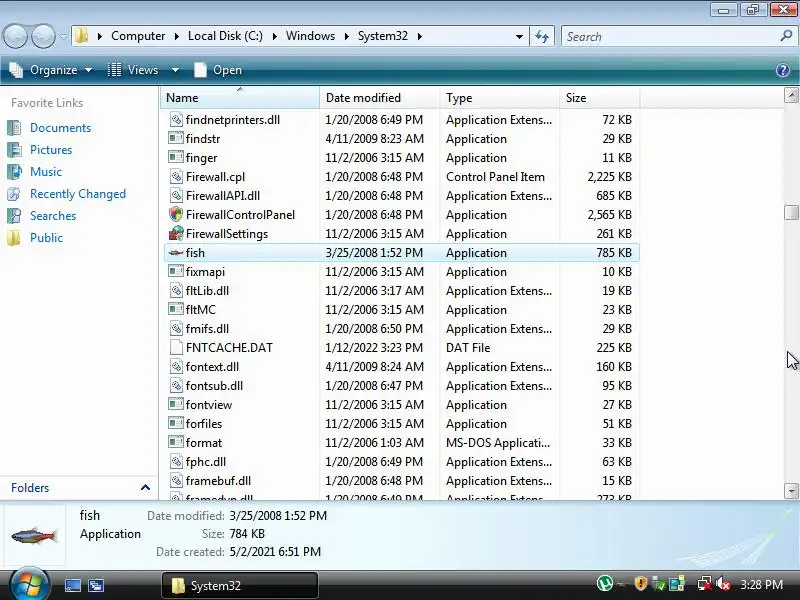The height and width of the screenshot is (600, 800).
Task: Click the taskbar clock showing 3:28 PM
Action: 761,585
